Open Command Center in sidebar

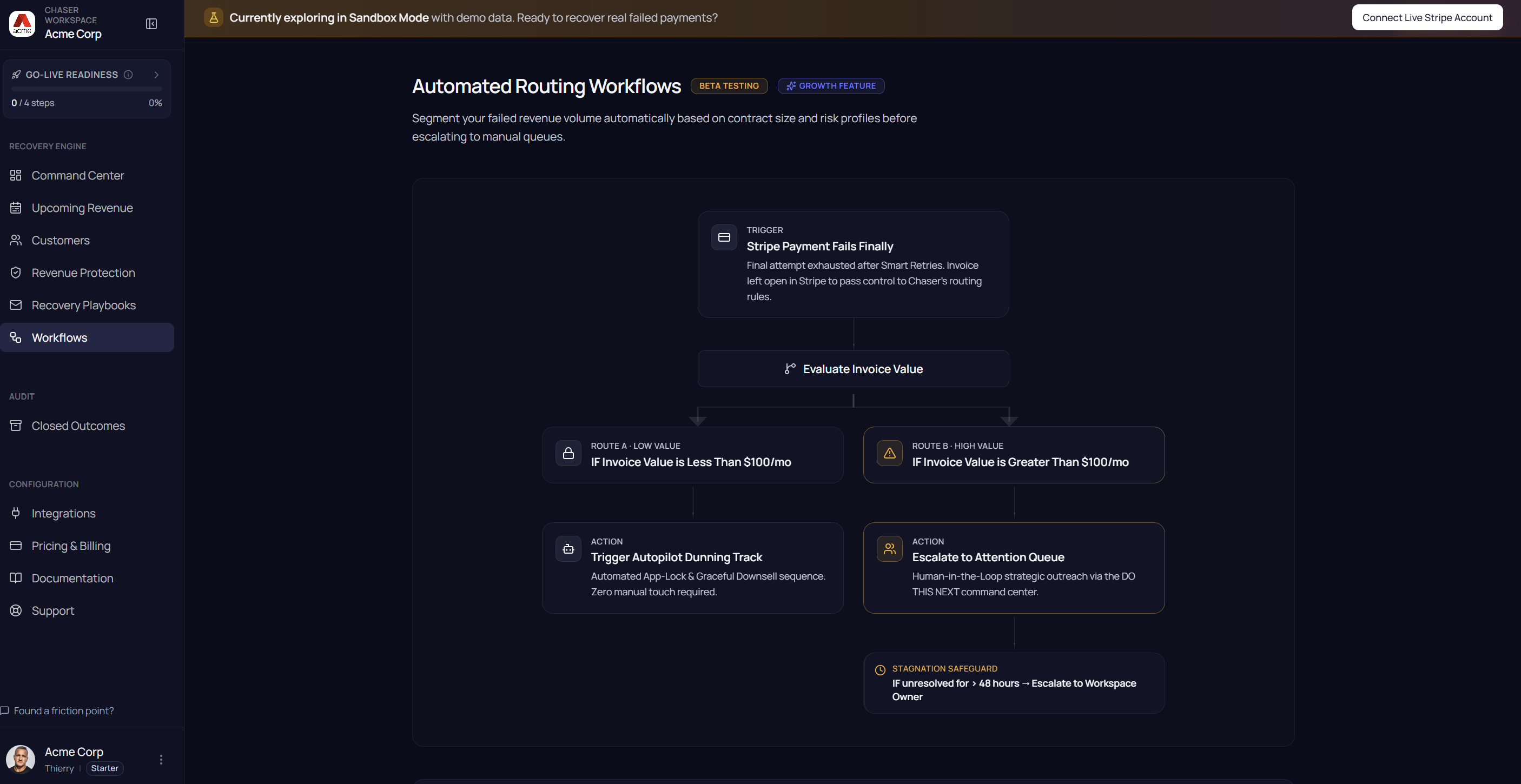point(87,175)
